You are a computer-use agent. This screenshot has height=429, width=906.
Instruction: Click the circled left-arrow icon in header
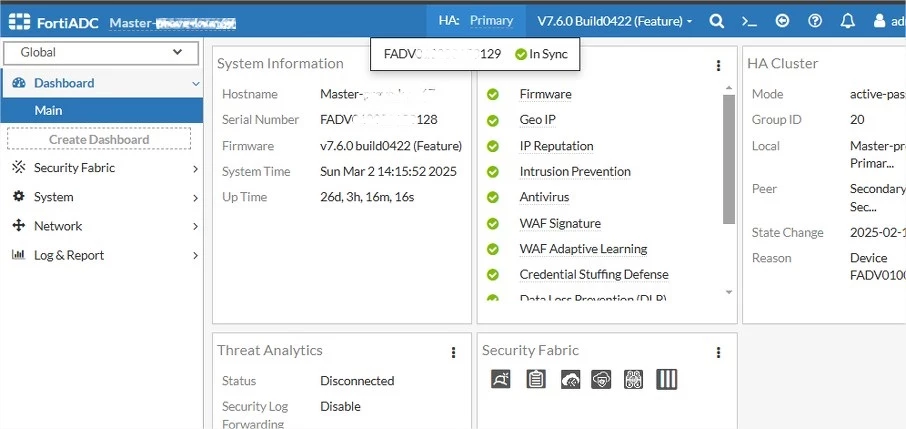[782, 21]
